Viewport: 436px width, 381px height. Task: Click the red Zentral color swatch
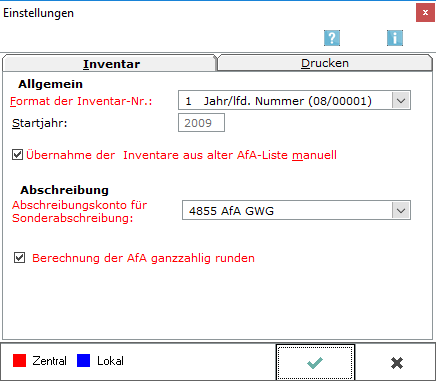19,361
